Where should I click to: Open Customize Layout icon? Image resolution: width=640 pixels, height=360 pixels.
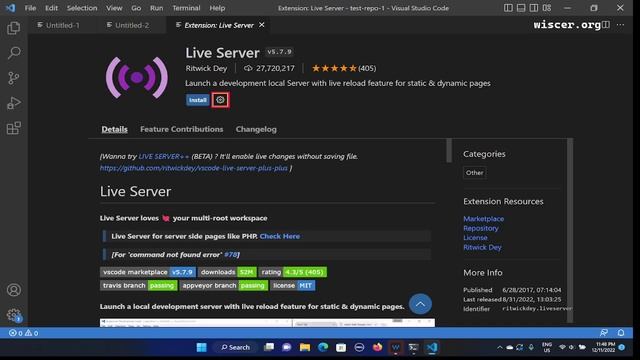(x=547, y=8)
